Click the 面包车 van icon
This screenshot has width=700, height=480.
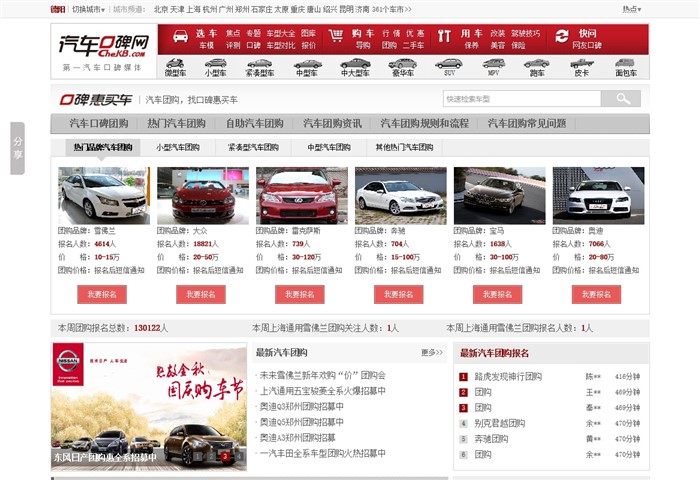click(625, 63)
